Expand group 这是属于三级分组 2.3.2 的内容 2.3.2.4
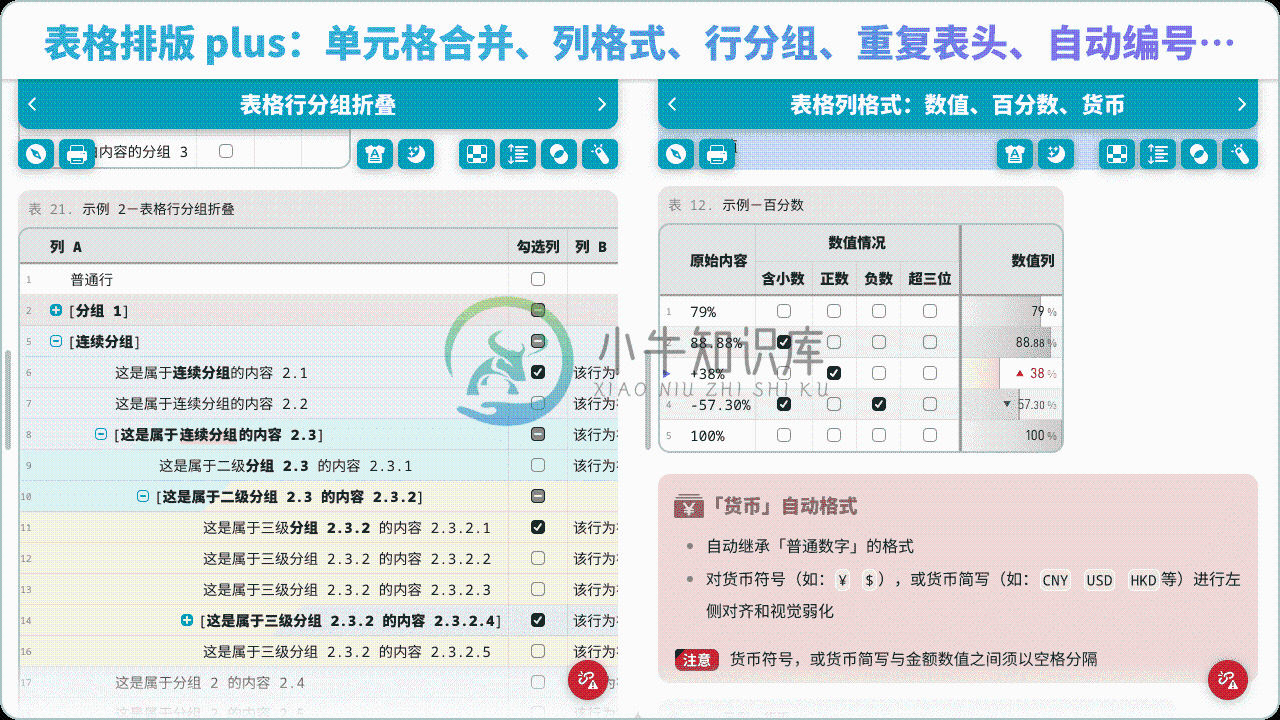 [187, 620]
